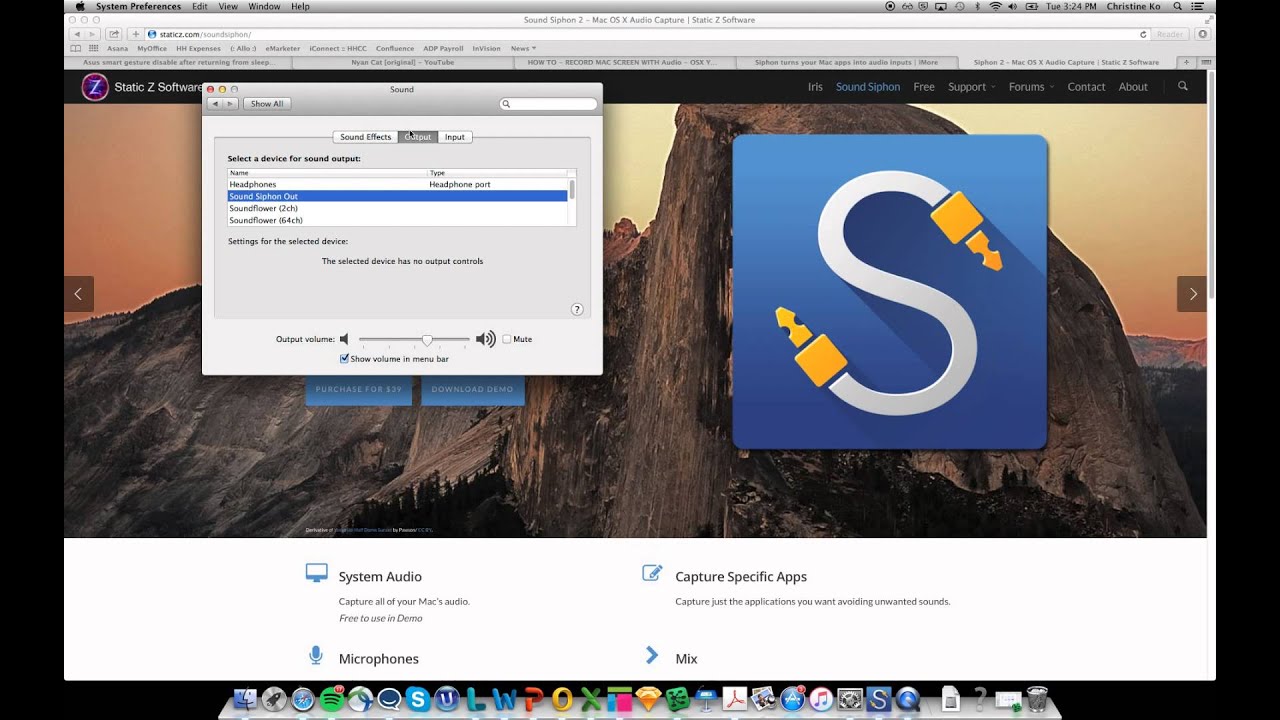Select Soundflower (2ch) device
1280x720 pixels.
point(397,208)
